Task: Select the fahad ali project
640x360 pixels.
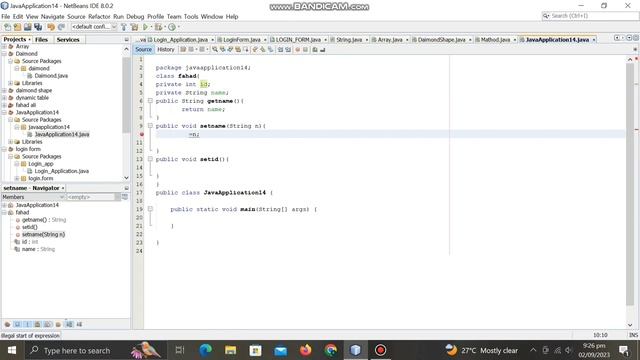Action: coord(26,105)
